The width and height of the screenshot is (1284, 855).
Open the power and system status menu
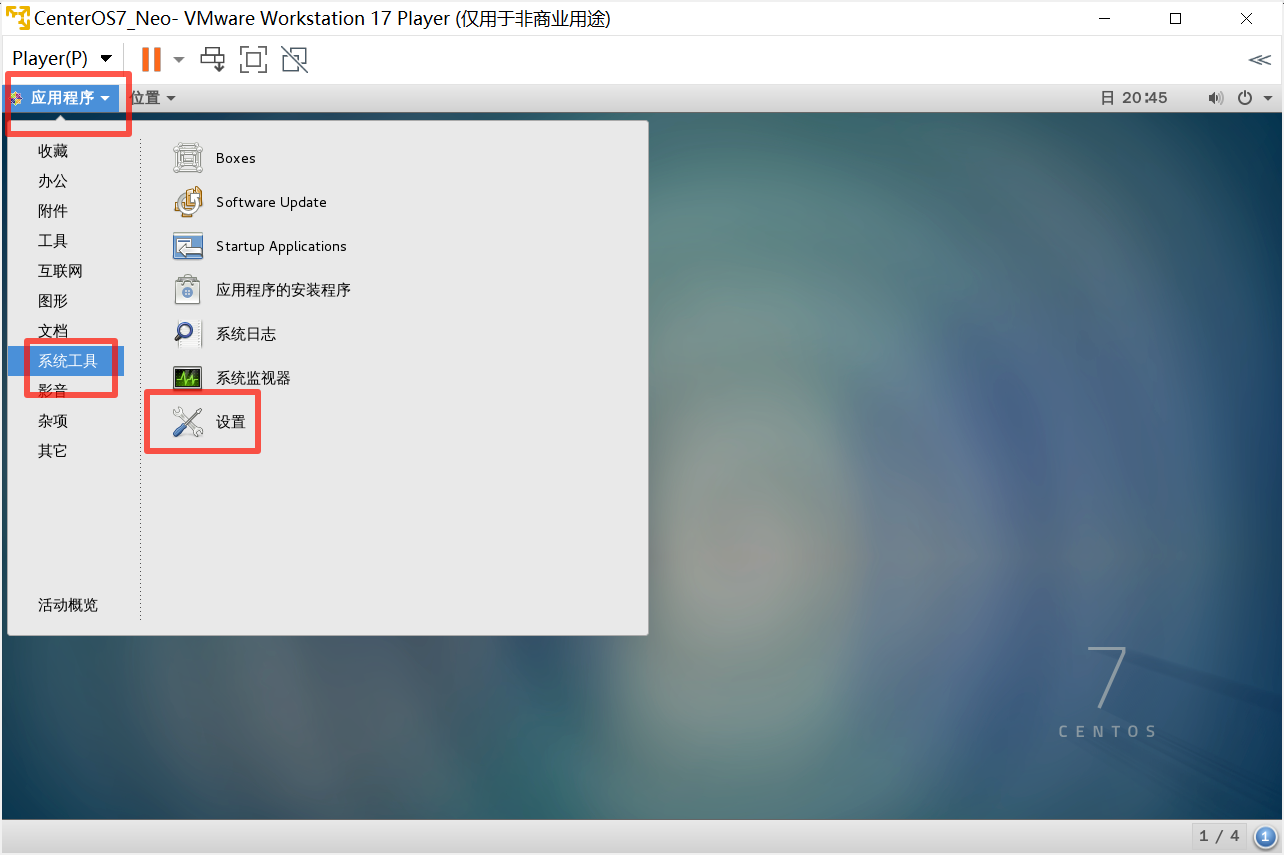click(1255, 98)
